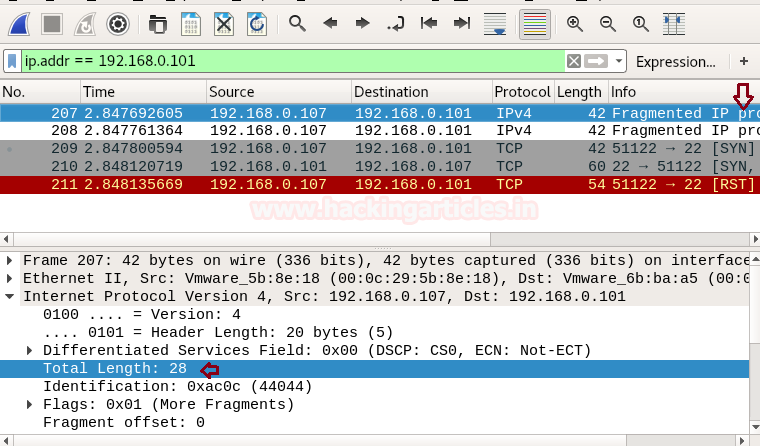
Task: Toggle auto-scroll during live capture
Action: click(x=495, y=24)
